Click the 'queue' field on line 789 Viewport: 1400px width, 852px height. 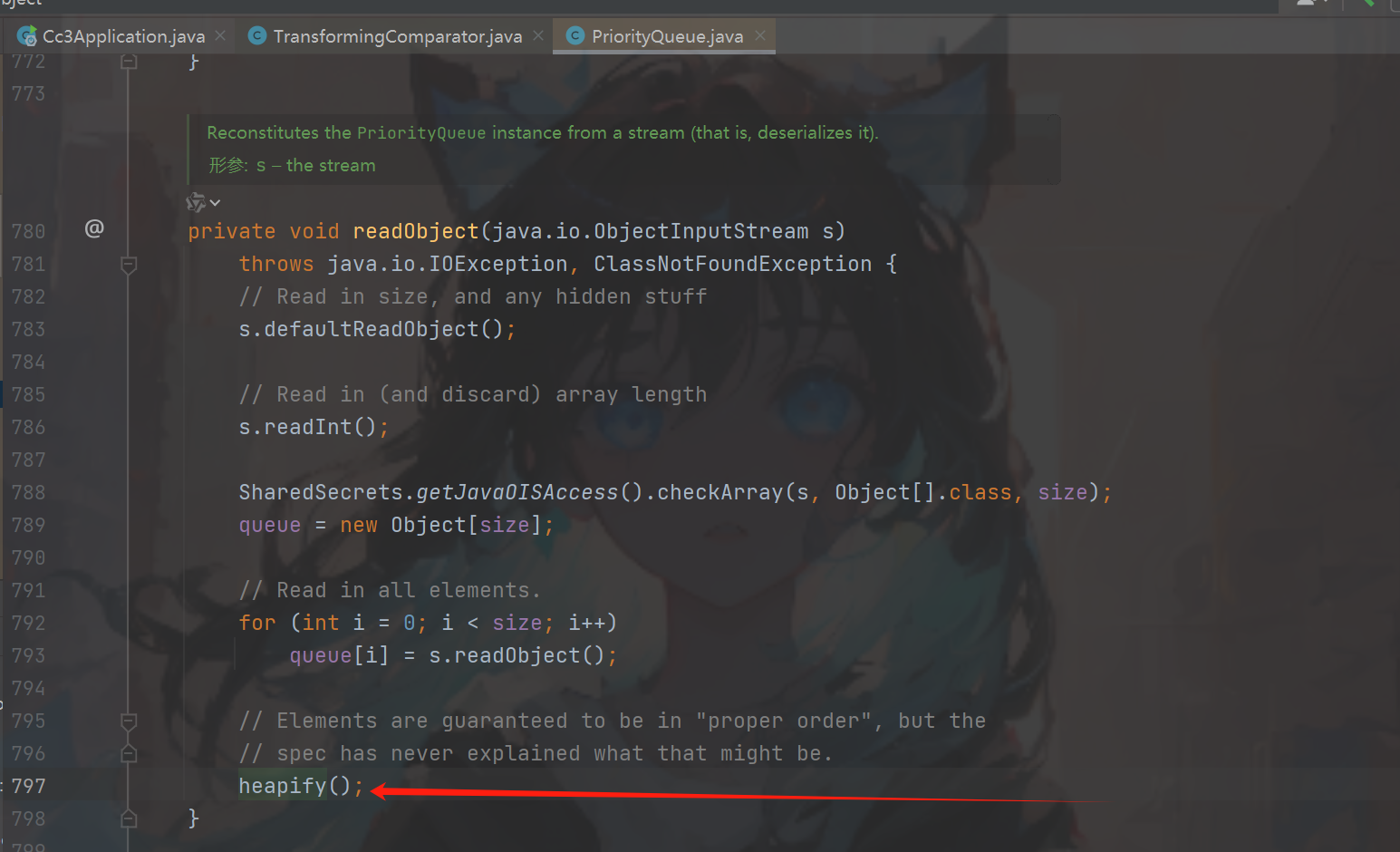tap(270, 525)
